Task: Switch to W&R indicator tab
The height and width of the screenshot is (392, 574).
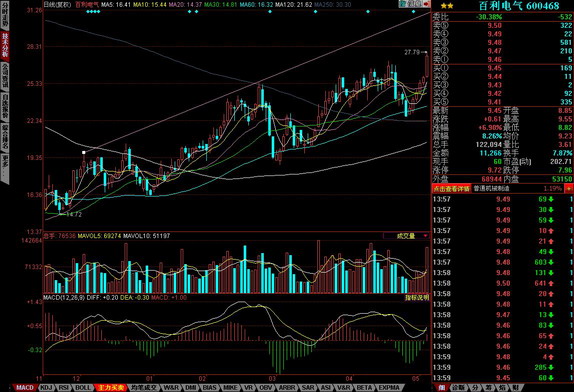Action: [x=171, y=387]
